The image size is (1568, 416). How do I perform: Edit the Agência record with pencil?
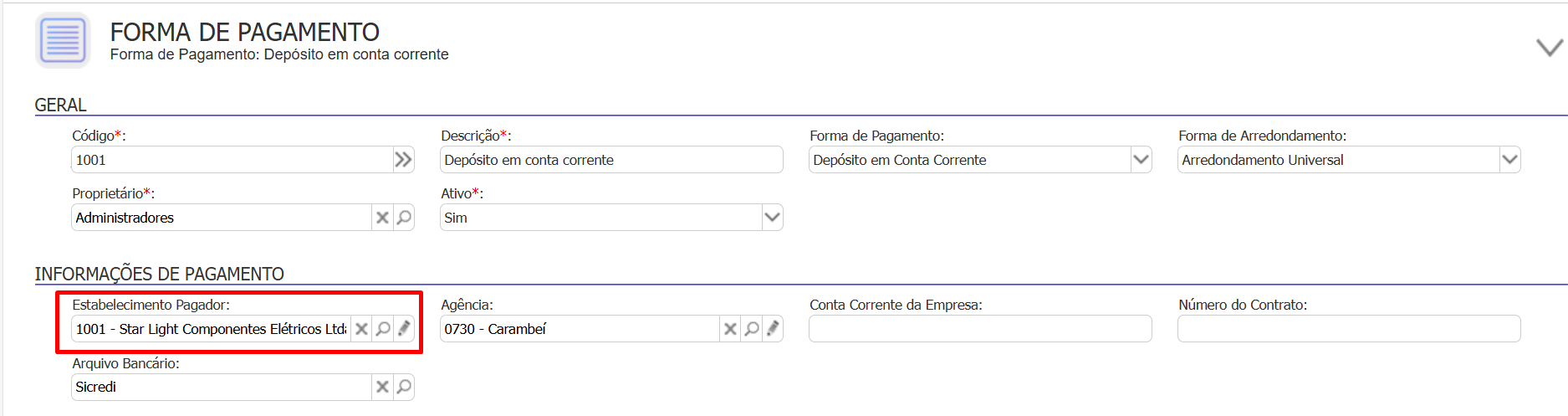point(773,329)
